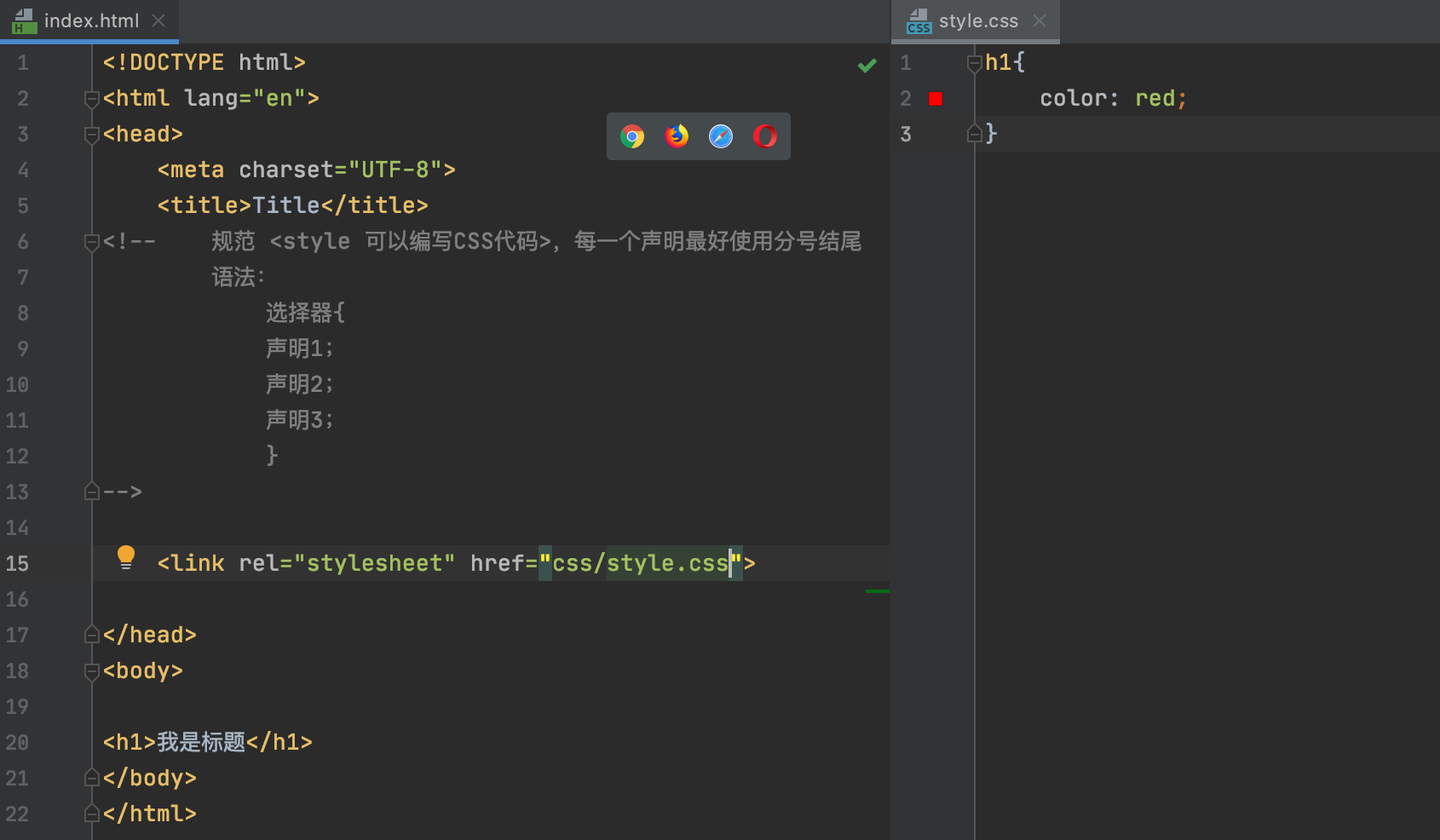1440x840 pixels.
Task: Click the 语法: comment line
Action: tap(239, 277)
